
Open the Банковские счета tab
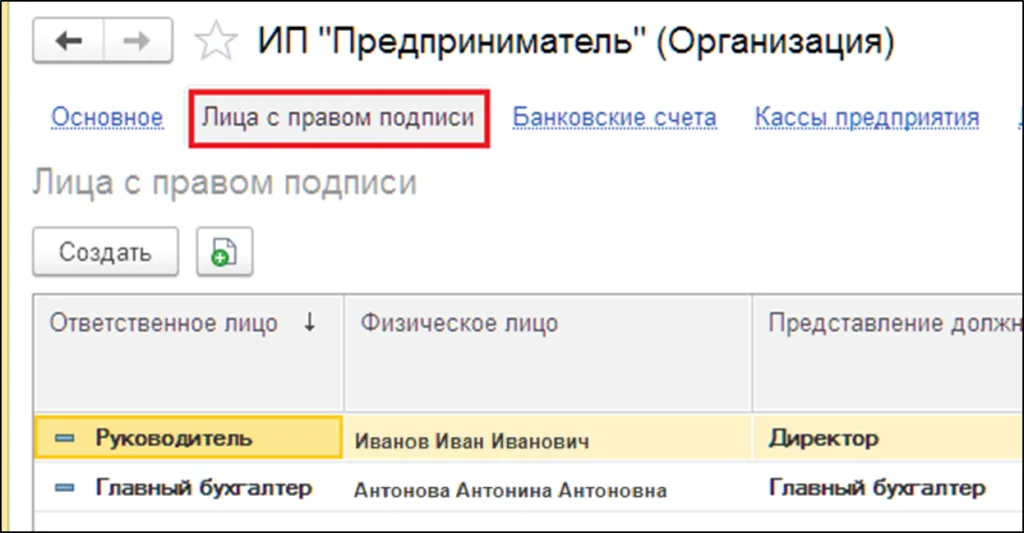click(614, 118)
